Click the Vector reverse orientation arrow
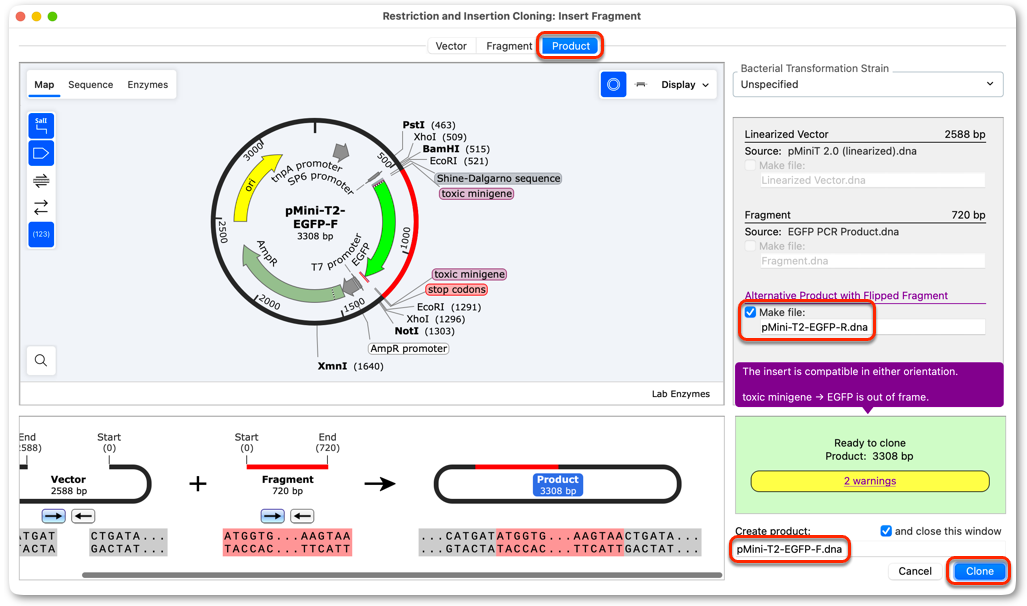 click(83, 516)
